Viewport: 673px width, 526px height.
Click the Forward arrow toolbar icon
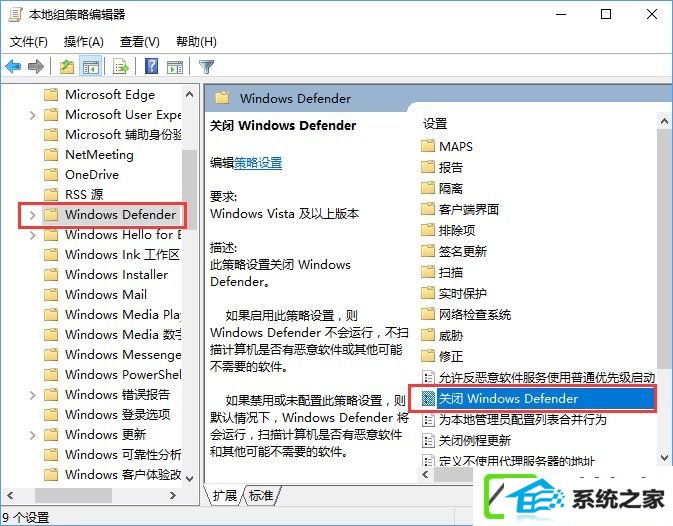pos(36,67)
